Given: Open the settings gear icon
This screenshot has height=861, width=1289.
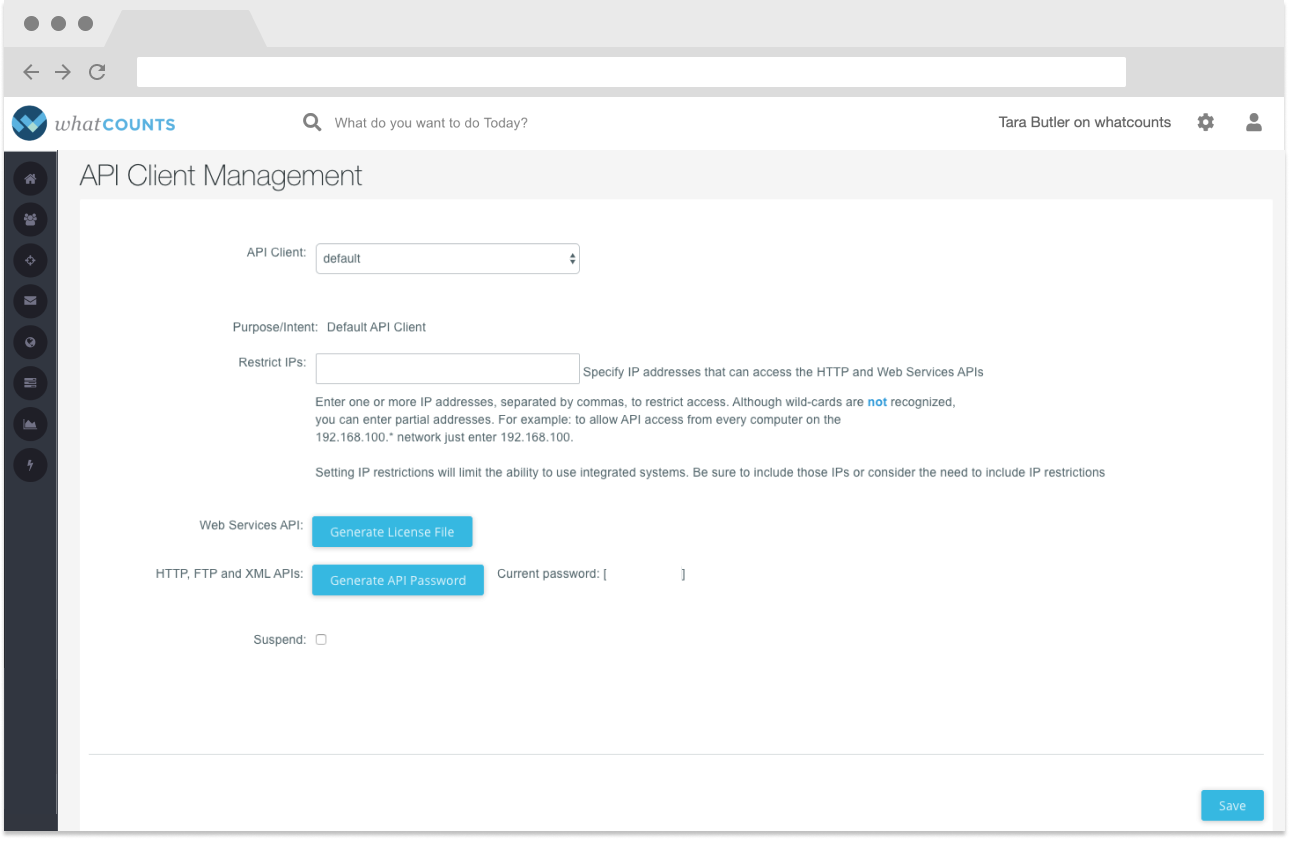Looking at the screenshot, I should tap(1205, 122).
